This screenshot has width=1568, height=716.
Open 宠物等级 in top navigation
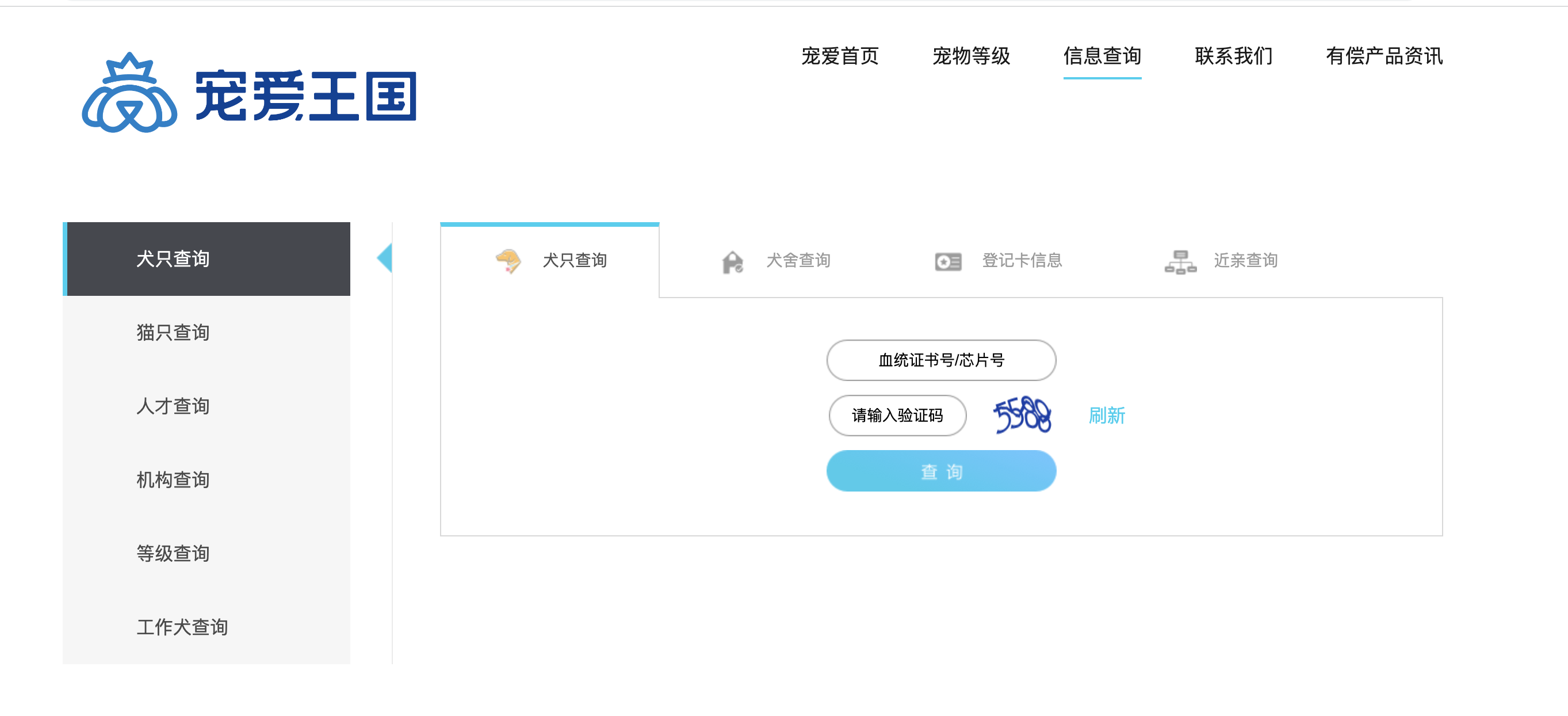972,56
